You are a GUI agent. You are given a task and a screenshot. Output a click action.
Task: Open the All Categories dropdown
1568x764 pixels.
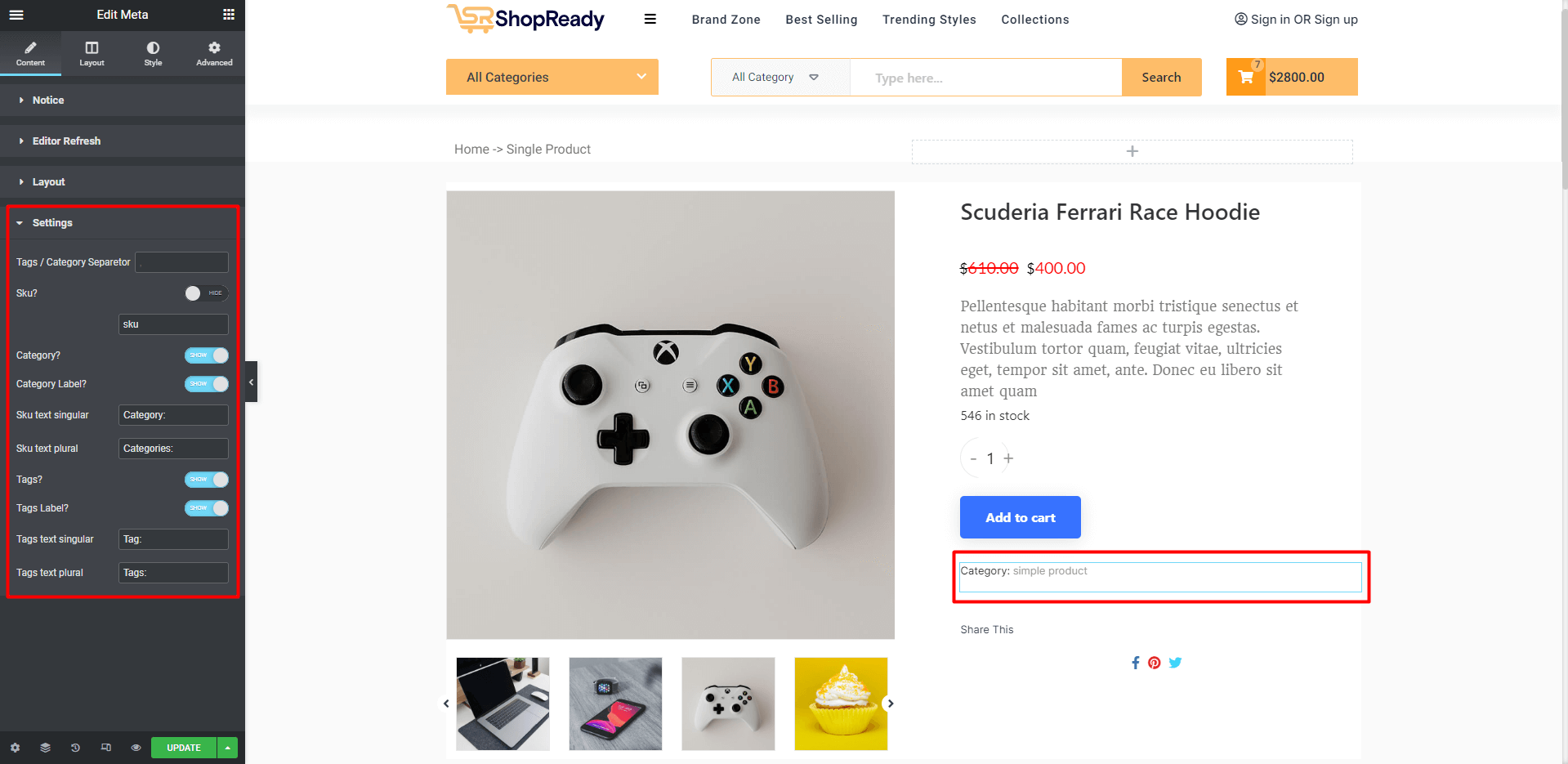click(552, 77)
